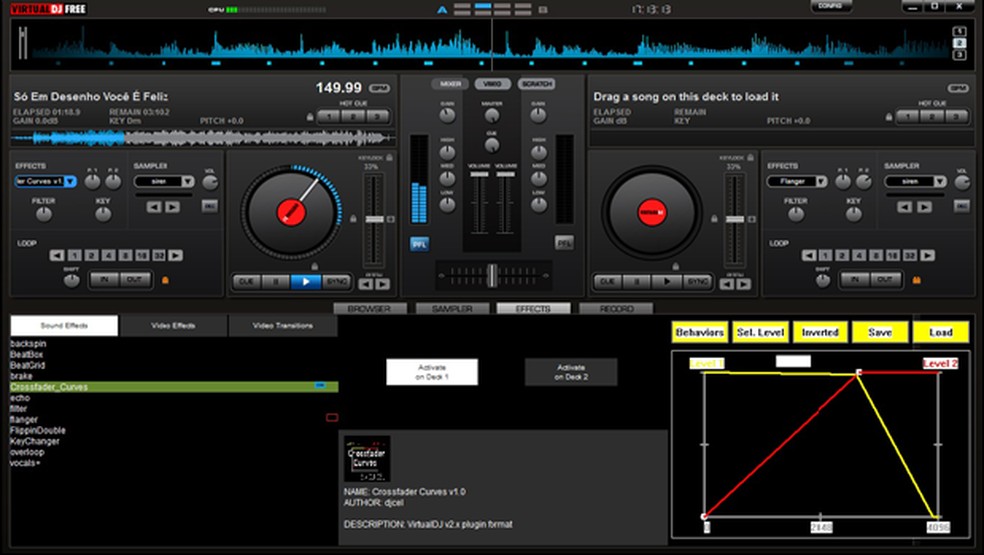Set a 4-beat loop on deck 1
984x555 pixels.
(x=109, y=256)
